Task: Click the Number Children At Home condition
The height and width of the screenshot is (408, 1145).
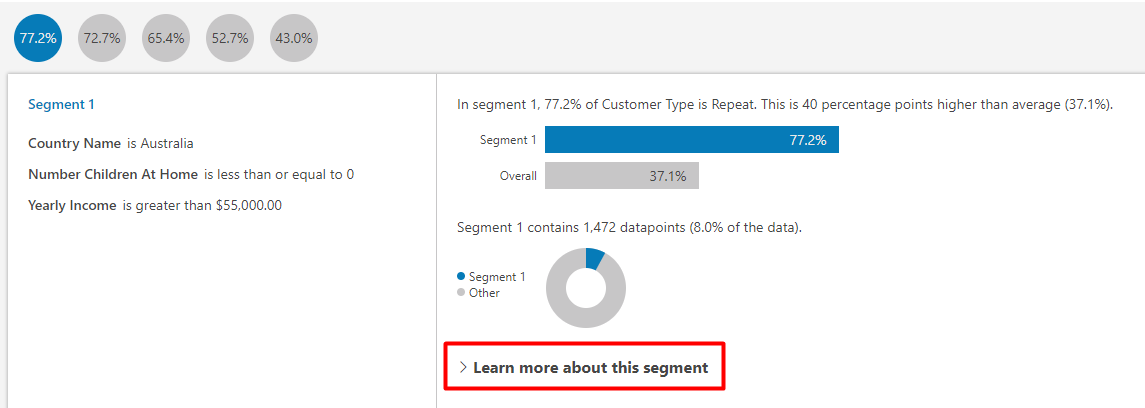Action: tap(191, 174)
